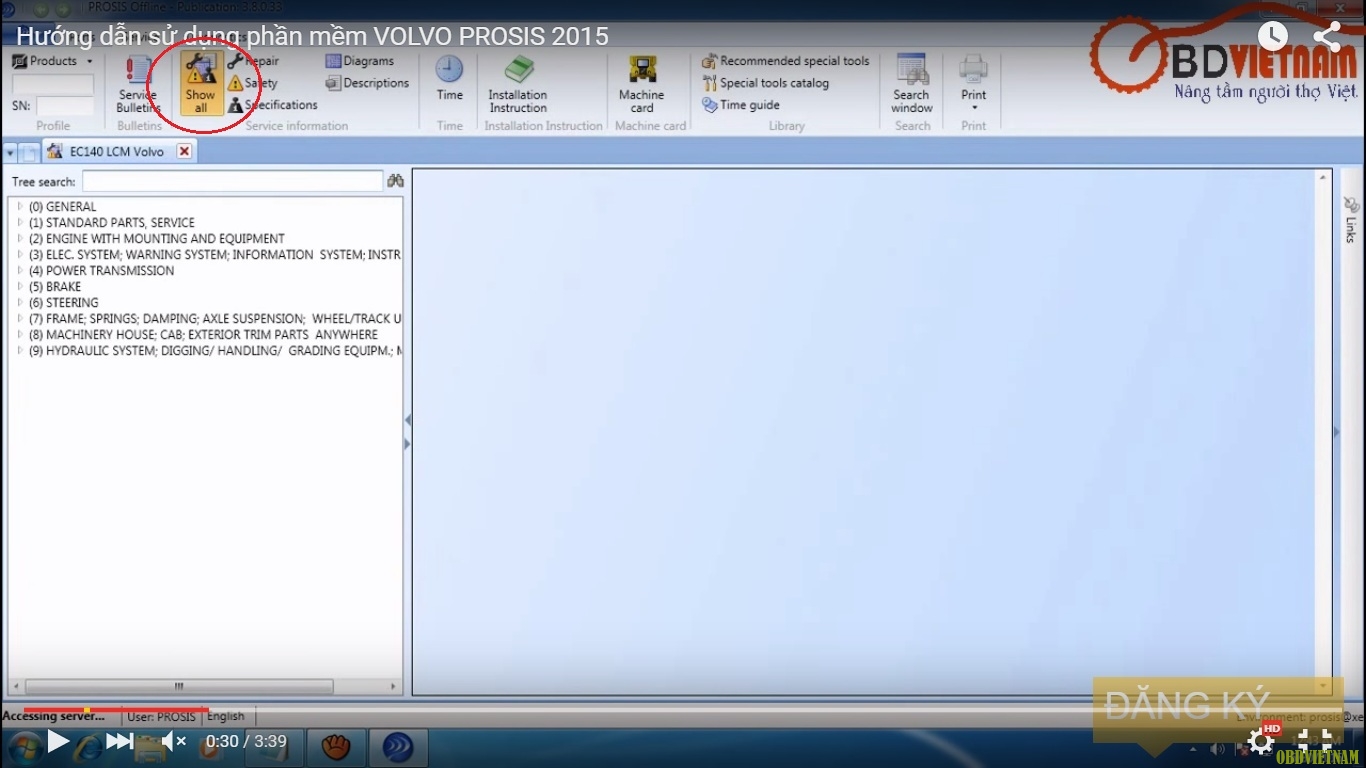
Task: Filter by Safety information
Action: pyautogui.click(x=253, y=83)
